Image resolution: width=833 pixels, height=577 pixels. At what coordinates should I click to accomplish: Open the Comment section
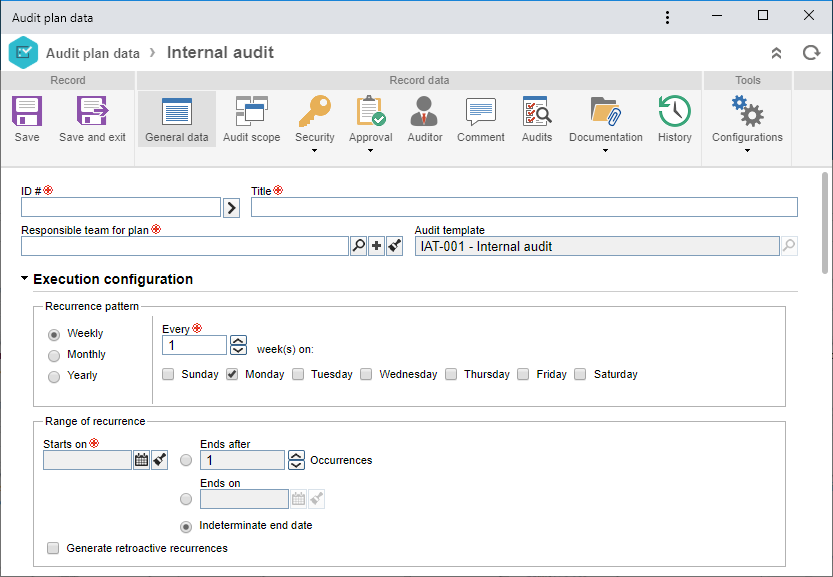[481, 119]
